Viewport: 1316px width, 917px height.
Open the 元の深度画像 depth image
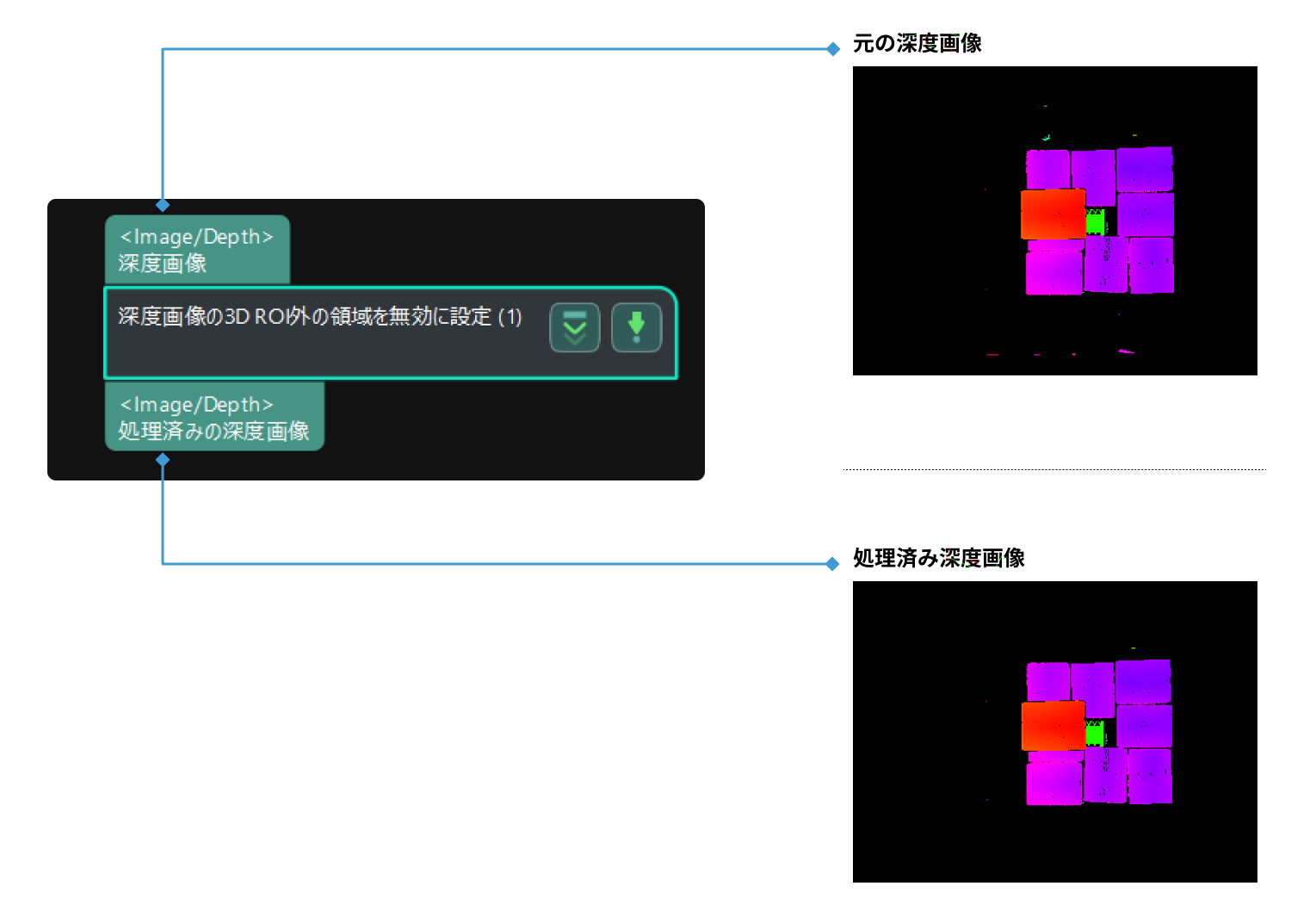pos(1054,220)
